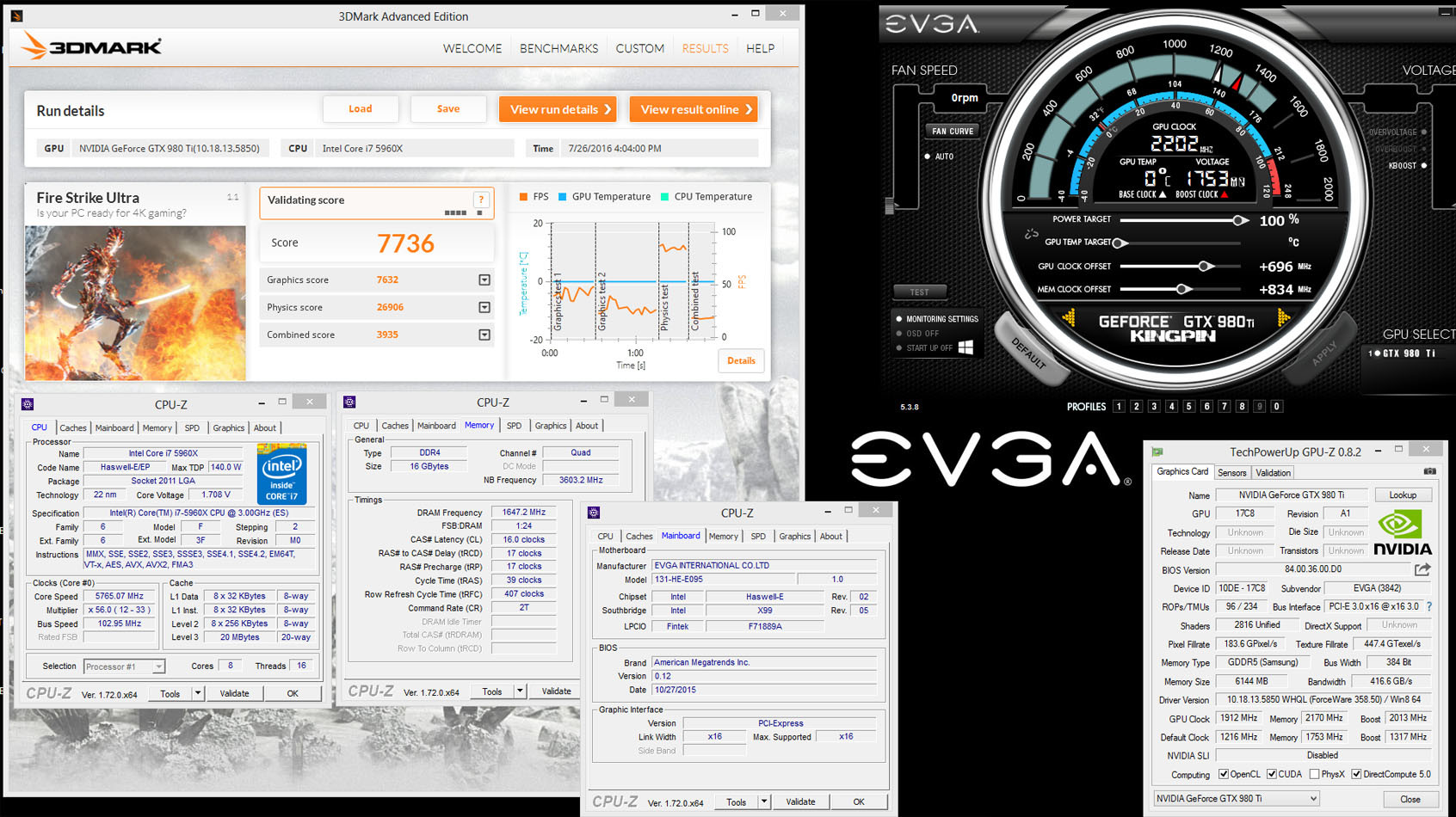Open the GPU selection dropdown in GPU-Z
The height and width of the screenshot is (817, 1456).
[1236, 798]
